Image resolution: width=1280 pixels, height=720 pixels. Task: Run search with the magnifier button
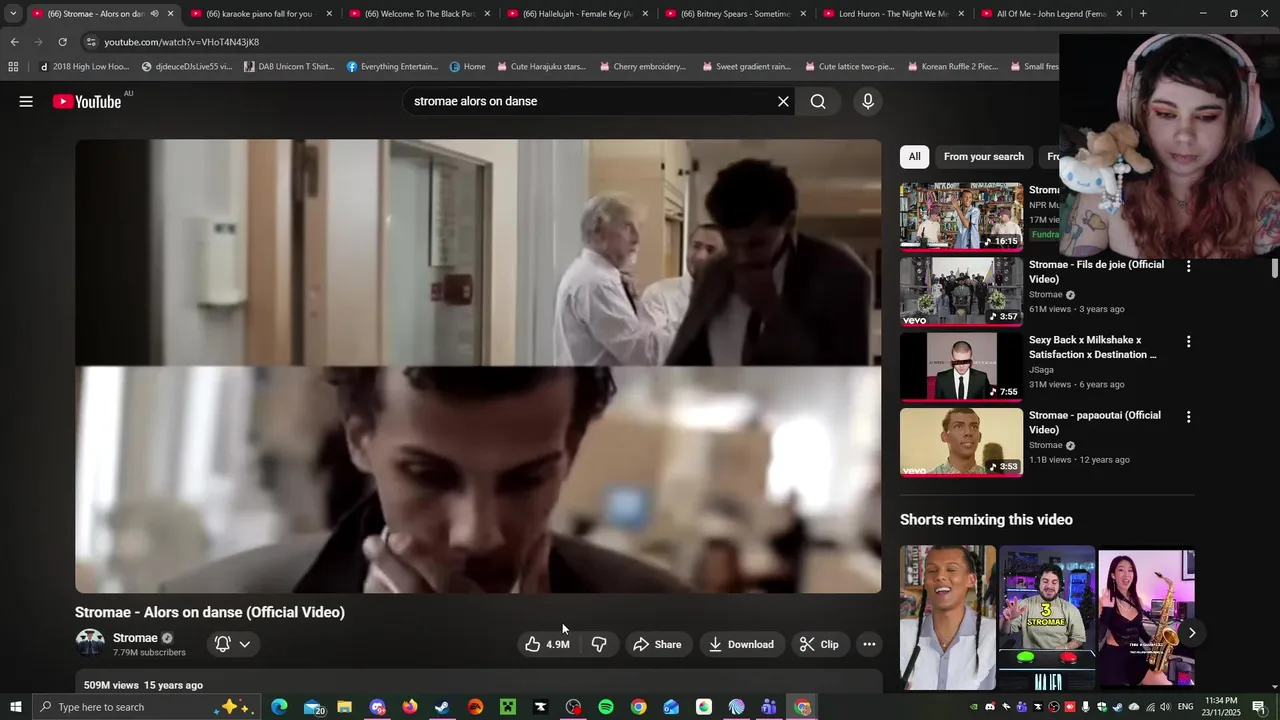point(818,101)
